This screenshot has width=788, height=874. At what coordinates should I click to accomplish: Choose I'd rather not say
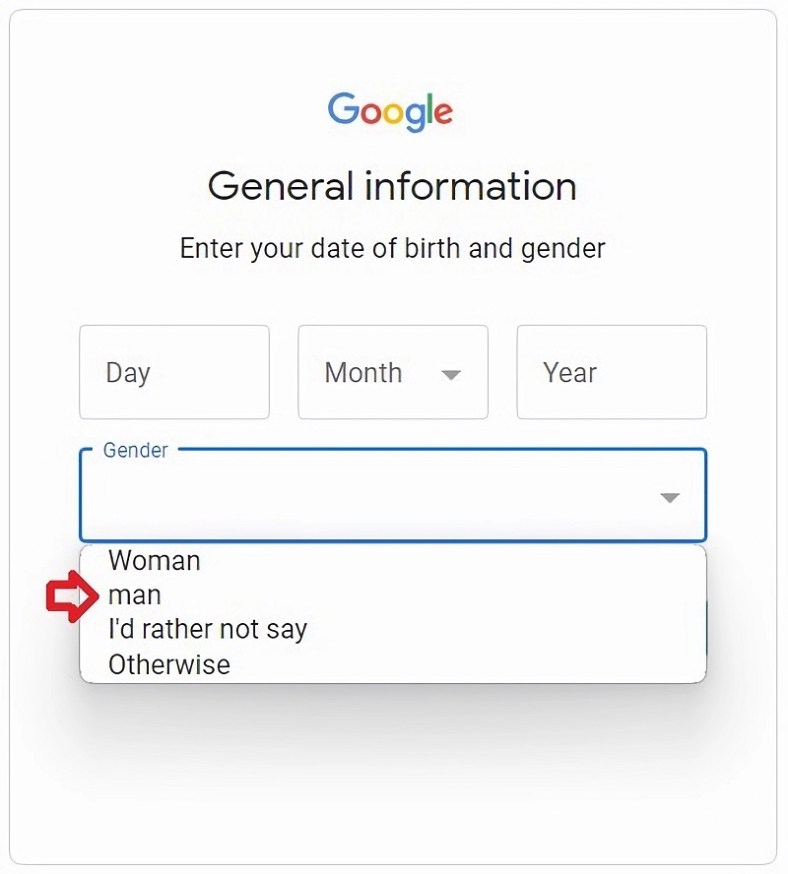207,629
